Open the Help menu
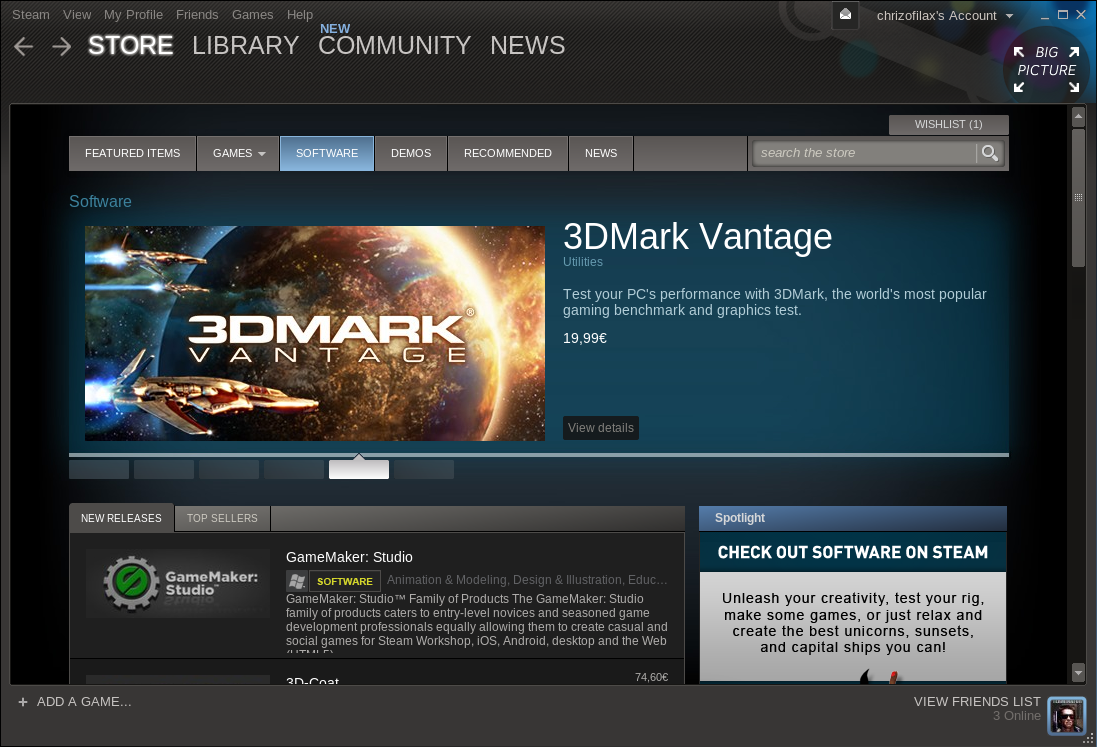Screen dimensions: 1097x747 (x=299, y=15)
